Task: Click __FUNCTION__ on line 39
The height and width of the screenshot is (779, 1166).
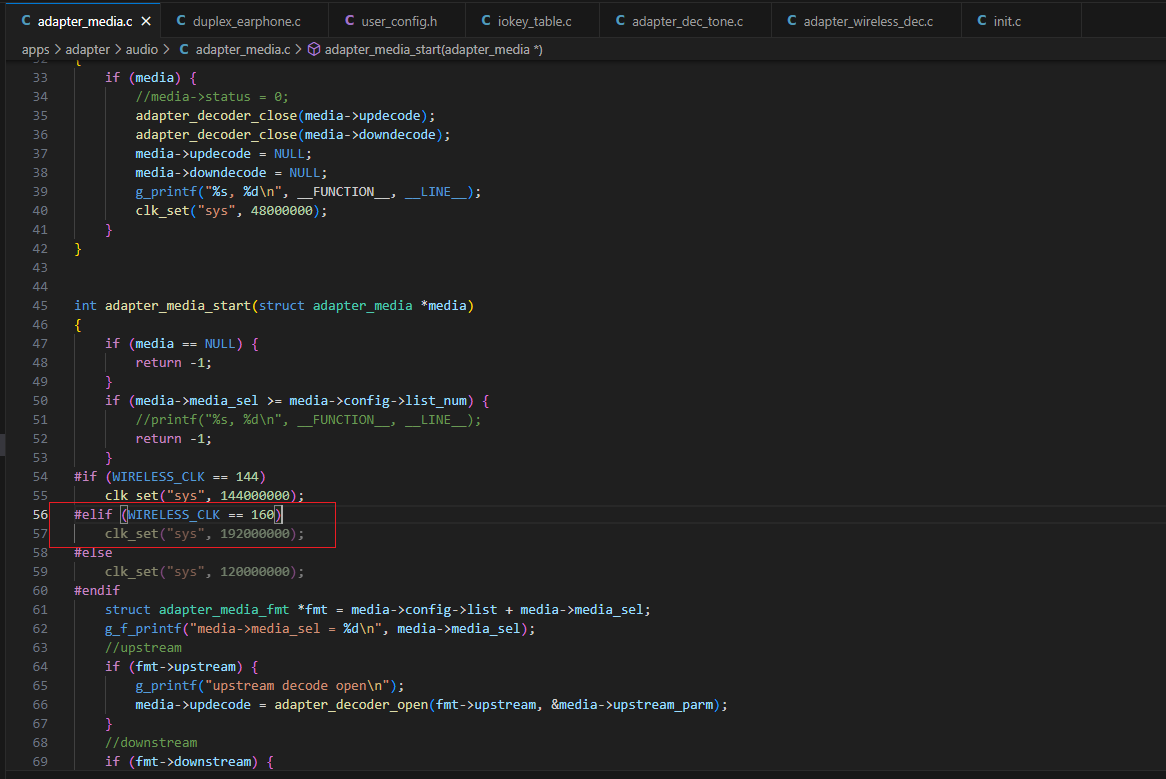Action: click(344, 192)
